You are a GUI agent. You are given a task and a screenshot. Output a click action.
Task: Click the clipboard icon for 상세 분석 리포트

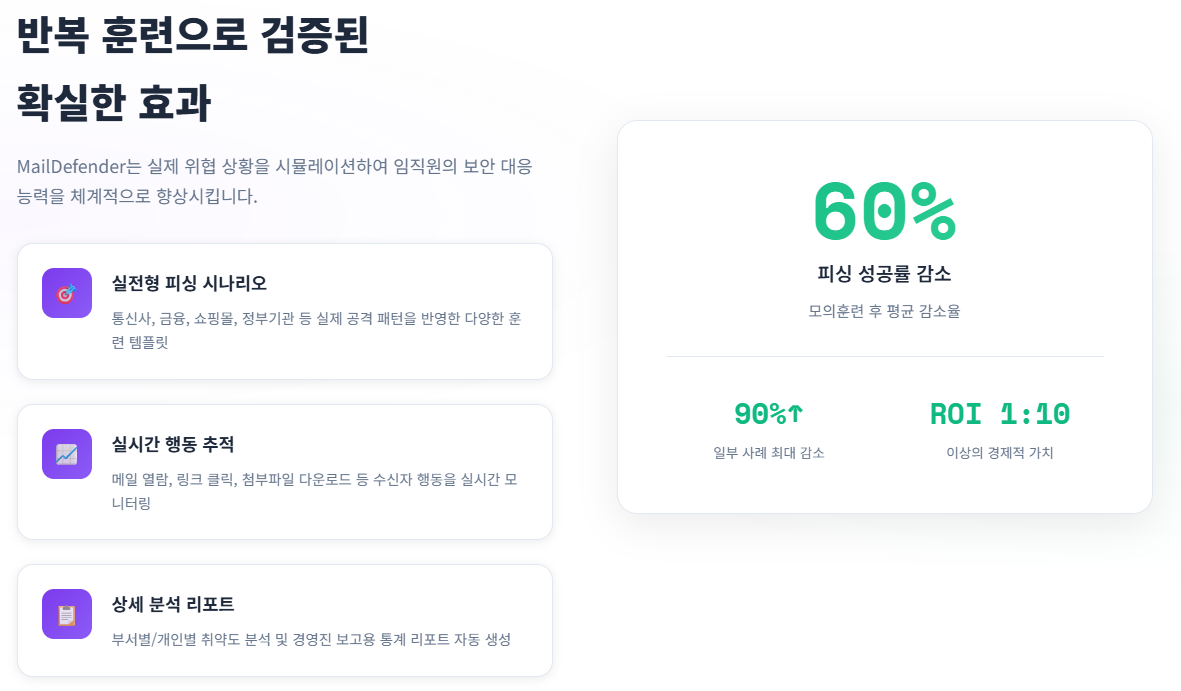point(67,614)
